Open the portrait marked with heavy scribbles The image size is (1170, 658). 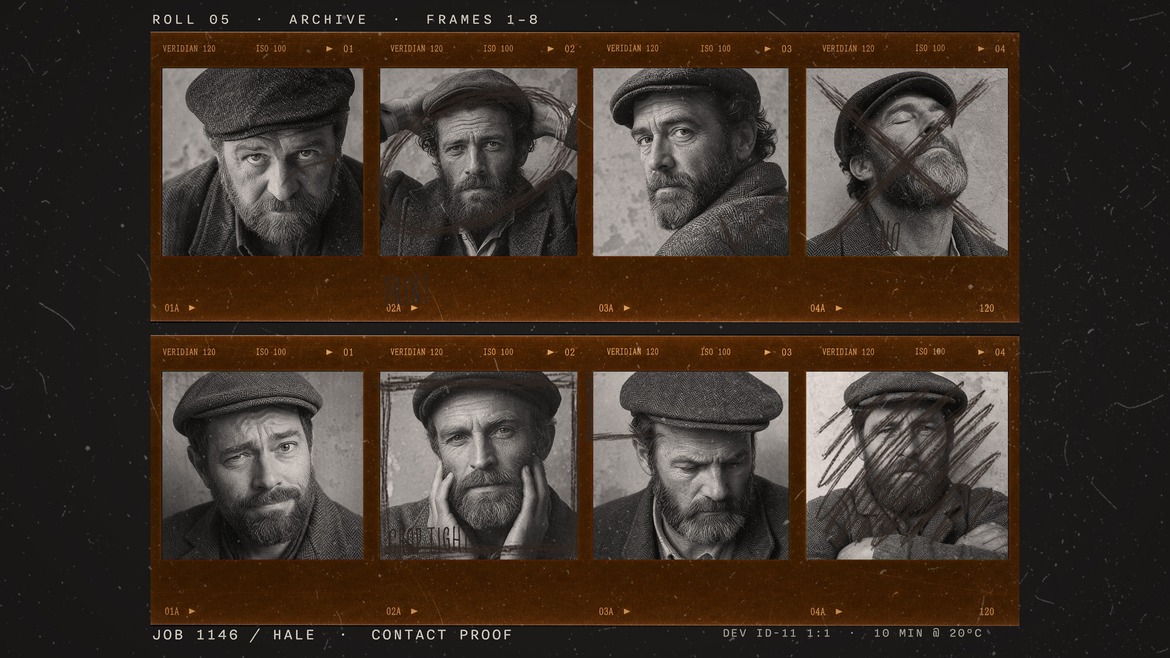pyautogui.click(x=907, y=466)
